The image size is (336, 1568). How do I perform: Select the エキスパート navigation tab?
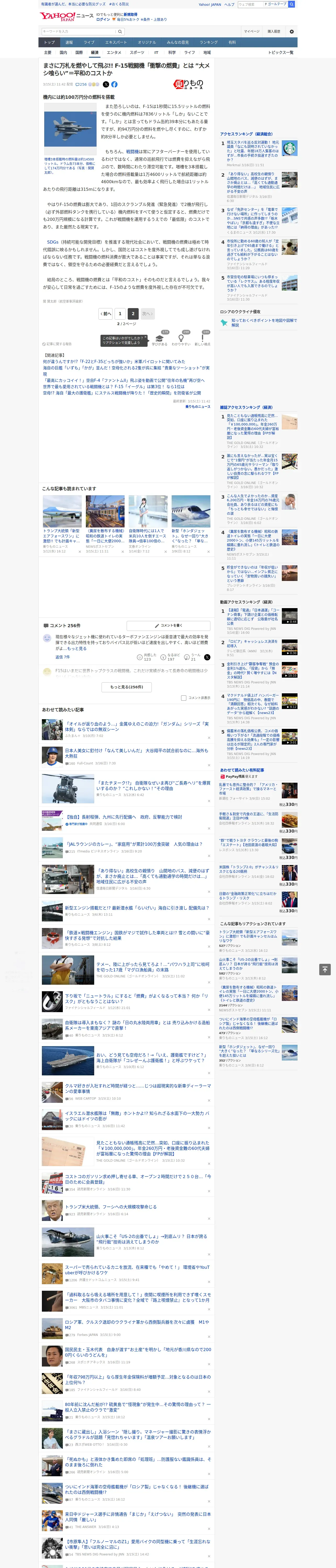point(116,43)
